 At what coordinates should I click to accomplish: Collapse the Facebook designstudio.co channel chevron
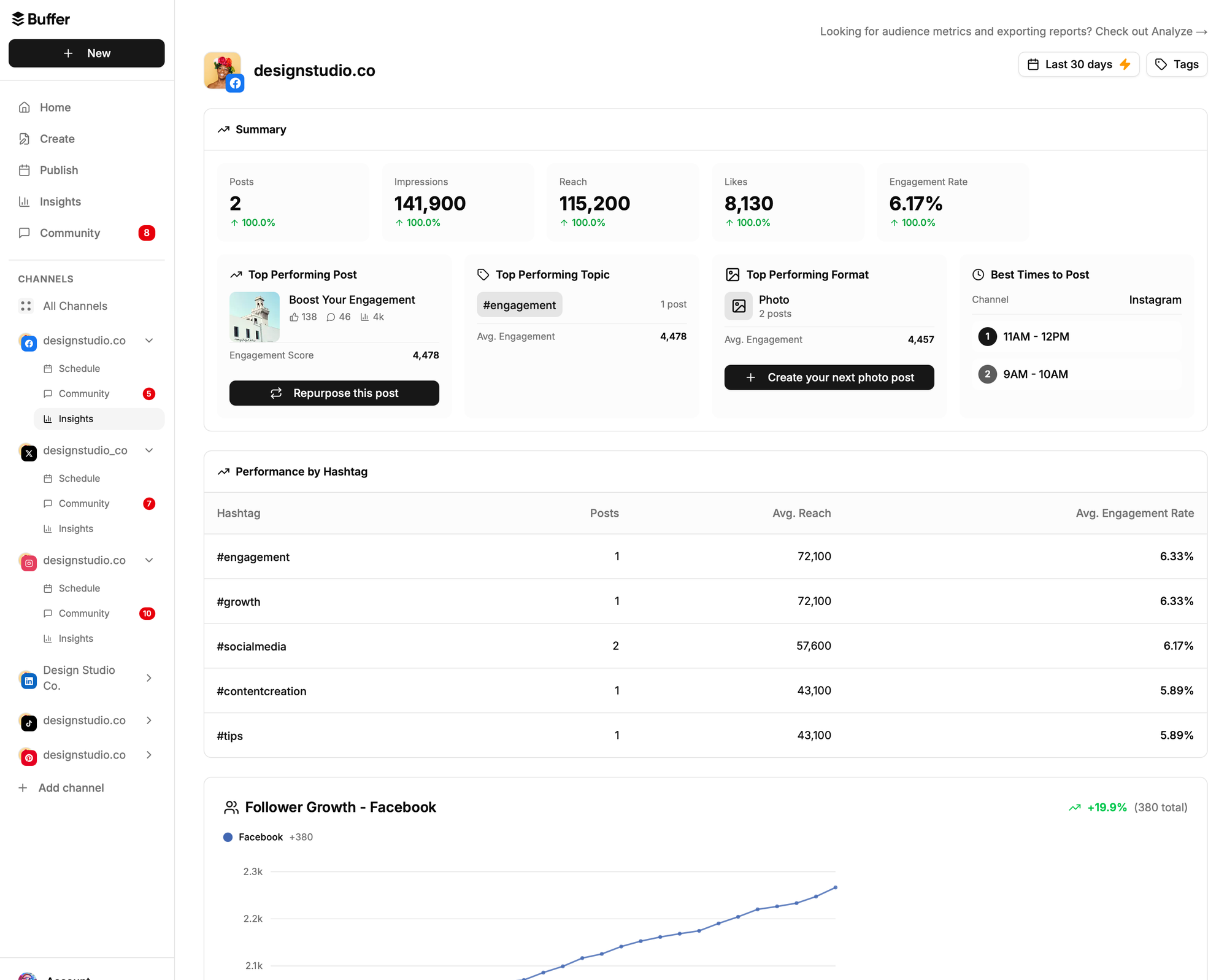tap(149, 341)
